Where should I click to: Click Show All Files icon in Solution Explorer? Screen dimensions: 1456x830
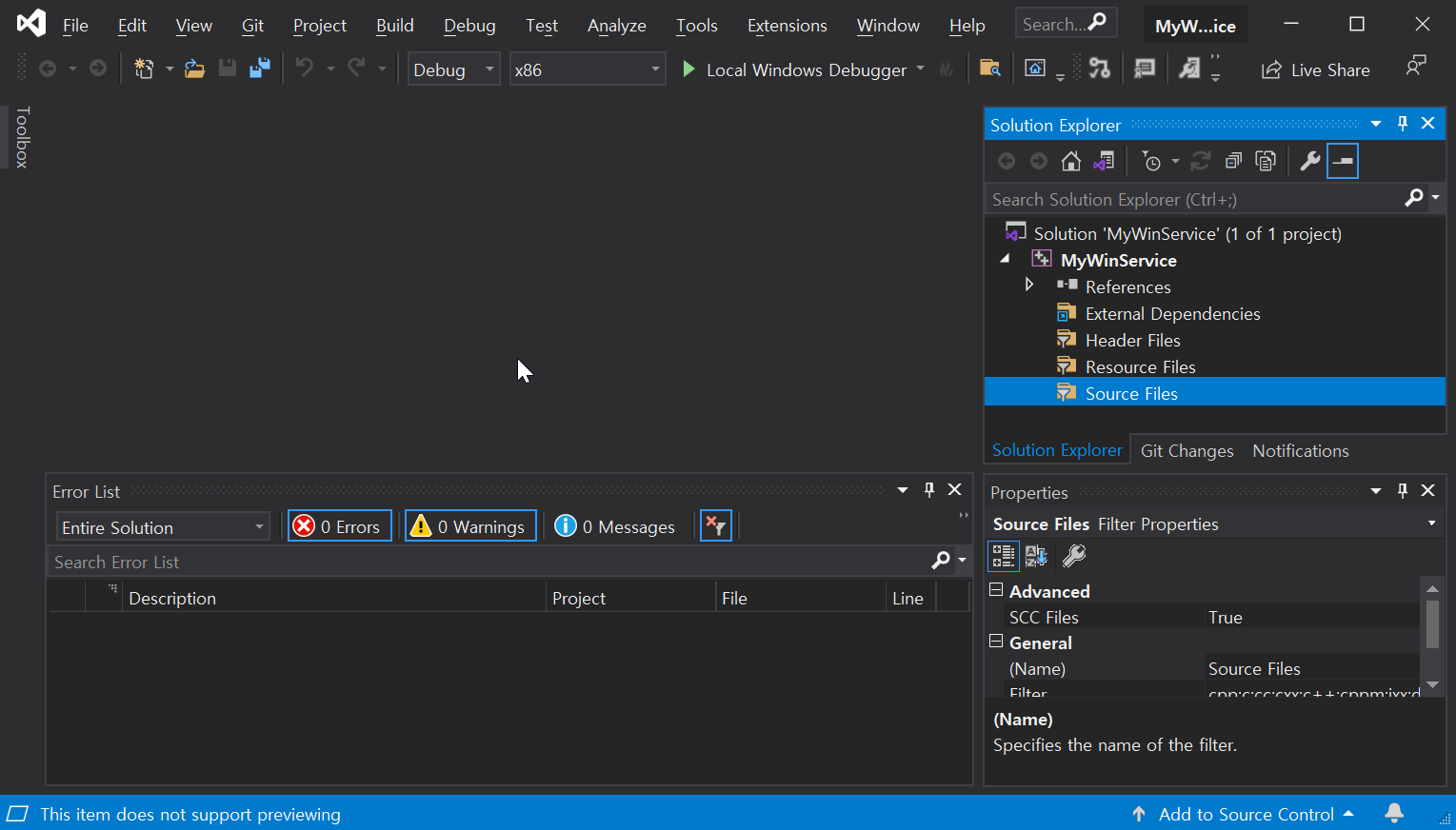point(1266,161)
